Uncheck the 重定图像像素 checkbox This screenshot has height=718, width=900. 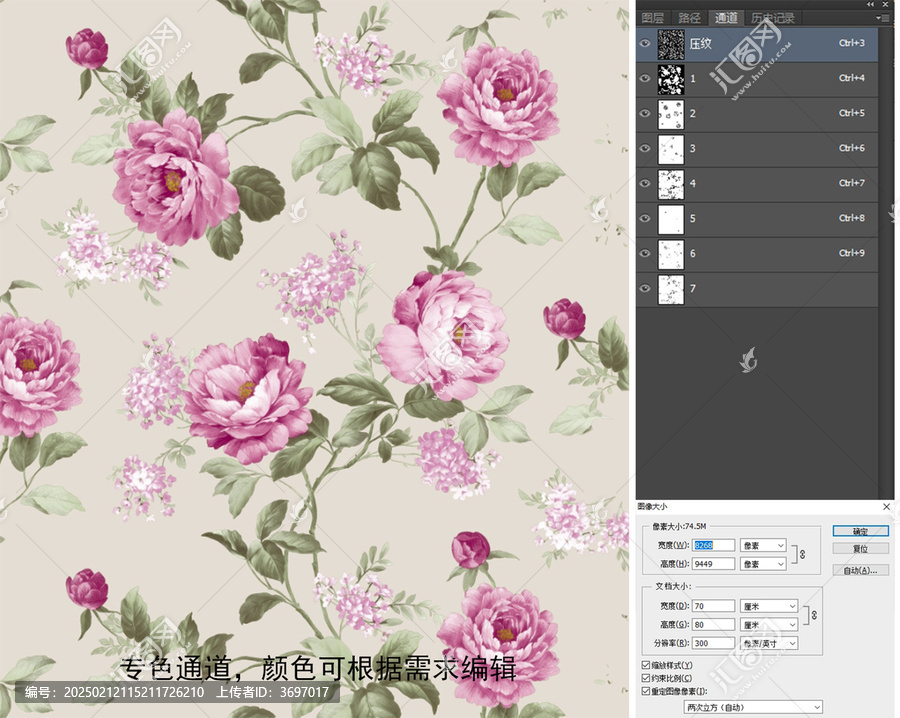point(646,691)
